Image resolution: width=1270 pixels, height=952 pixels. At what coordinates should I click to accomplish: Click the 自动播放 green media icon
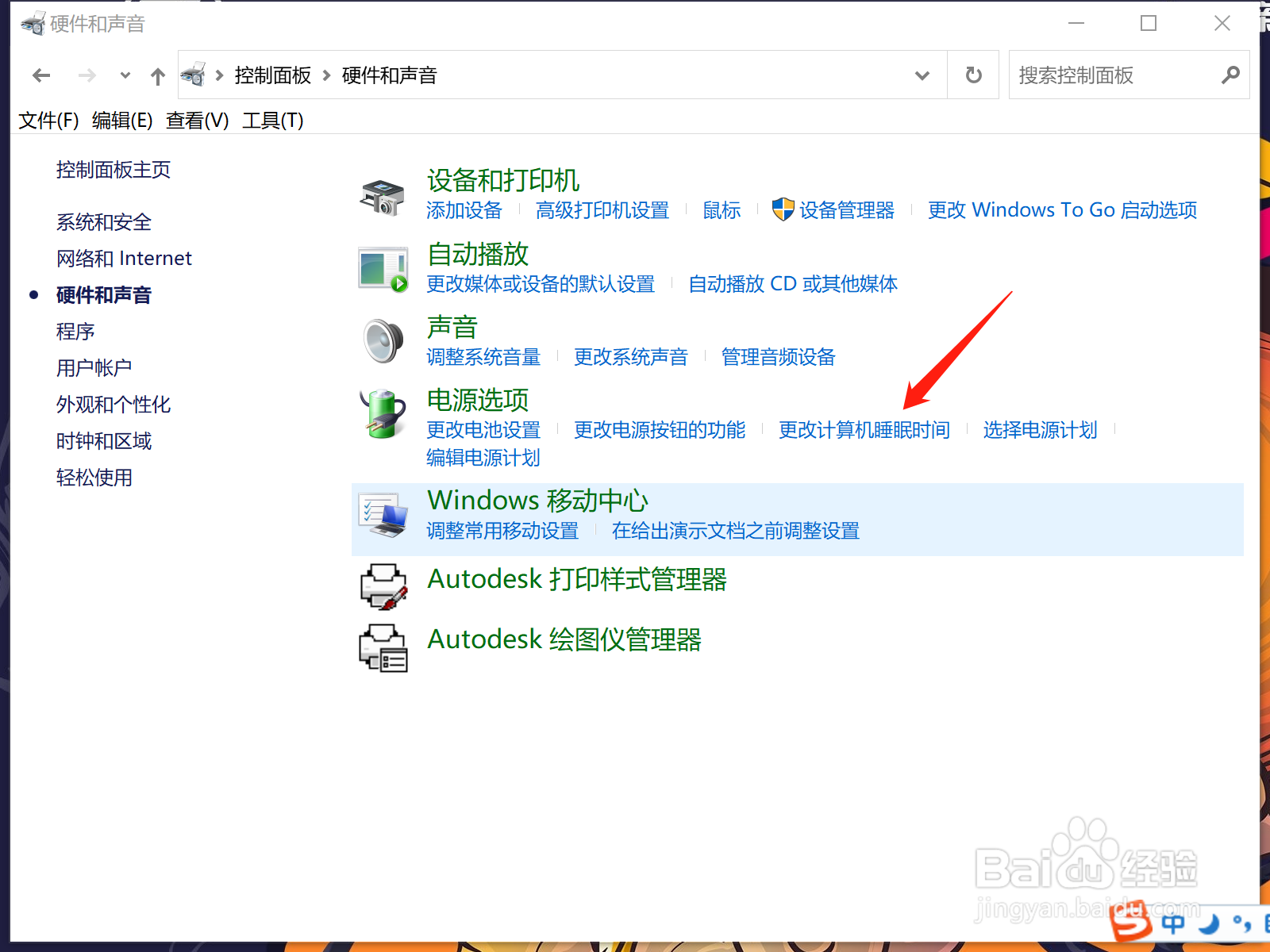(x=382, y=268)
